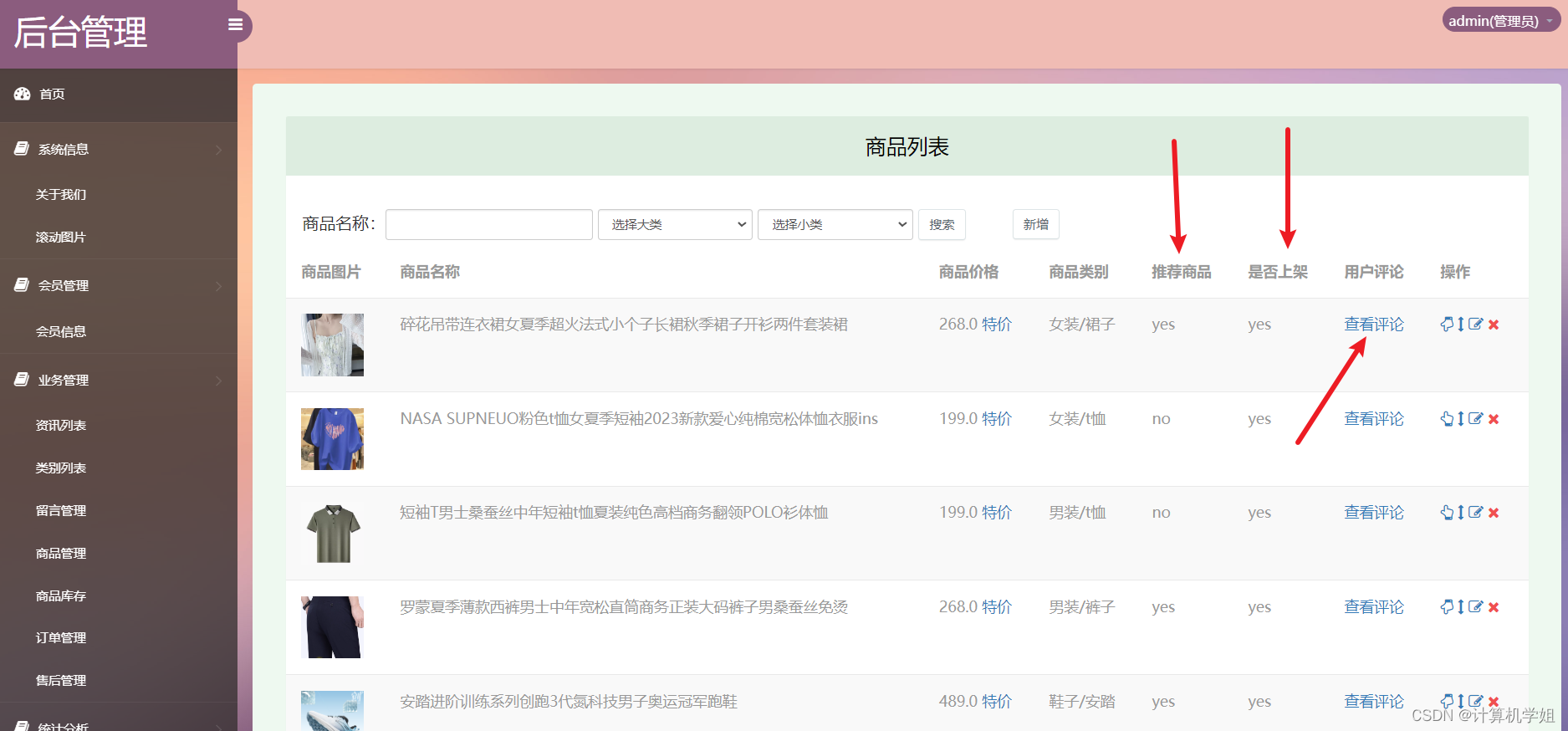Click the book icon beside 业务管理
The height and width of the screenshot is (731, 1568).
coord(22,380)
